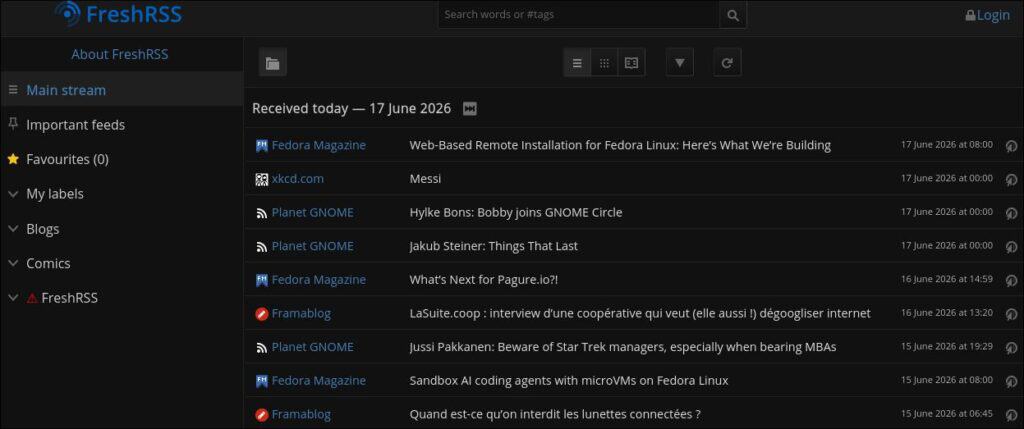Switch to reader view
1024x429 pixels.
click(x=632, y=63)
